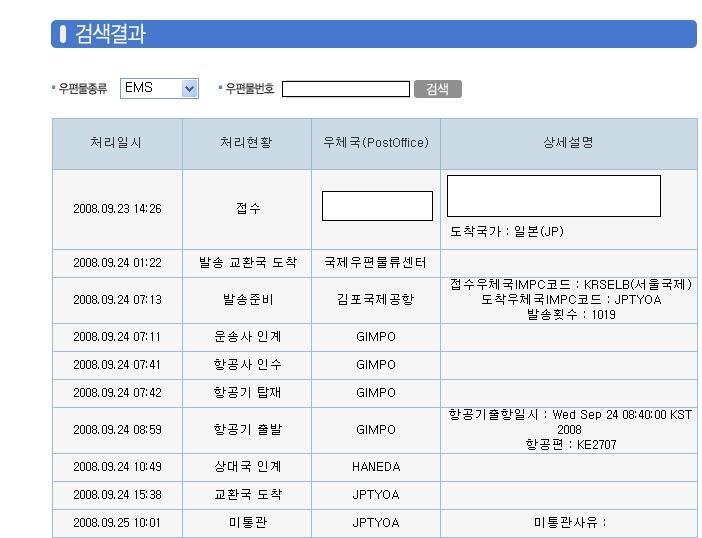The width and height of the screenshot is (702, 538).
Task: Click the 항공사 인수 status cell
Action: (x=248, y=364)
